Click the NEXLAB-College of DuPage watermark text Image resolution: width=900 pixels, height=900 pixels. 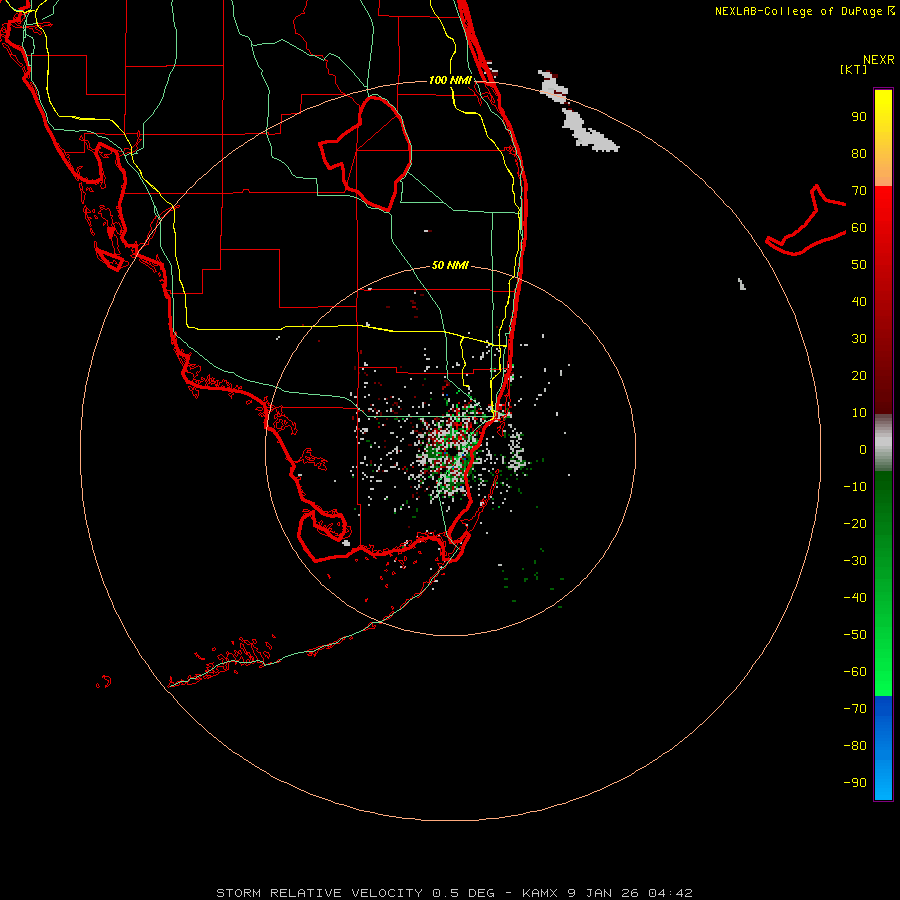[804, 11]
